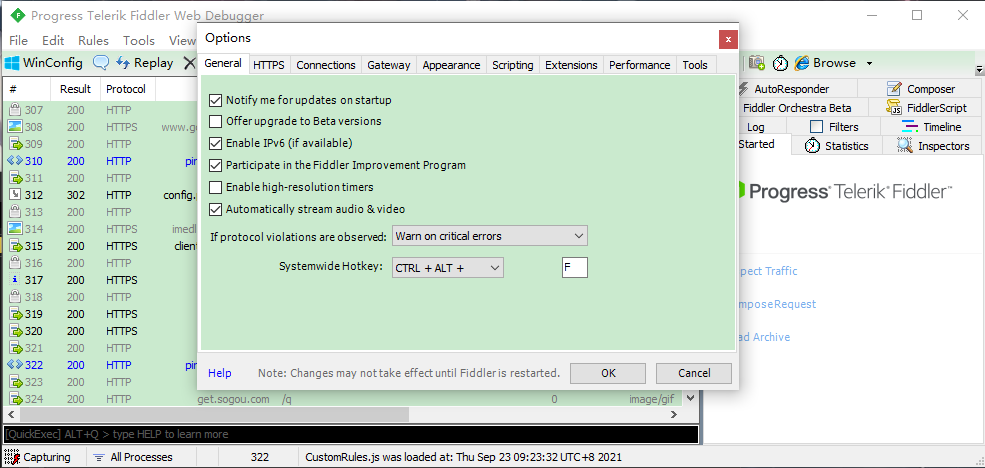Screen dimensions: 985x468
Task: Click the speech bubble comment icon
Action: (101, 63)
